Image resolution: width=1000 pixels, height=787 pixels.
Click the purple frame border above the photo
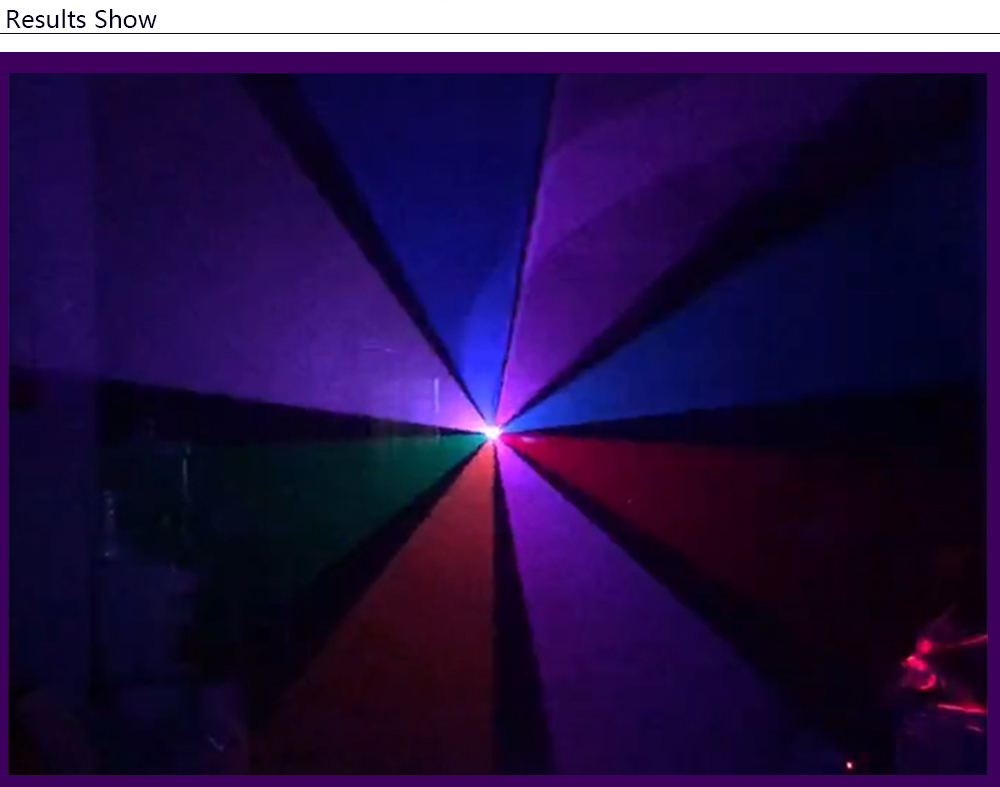tap(500, 62)
